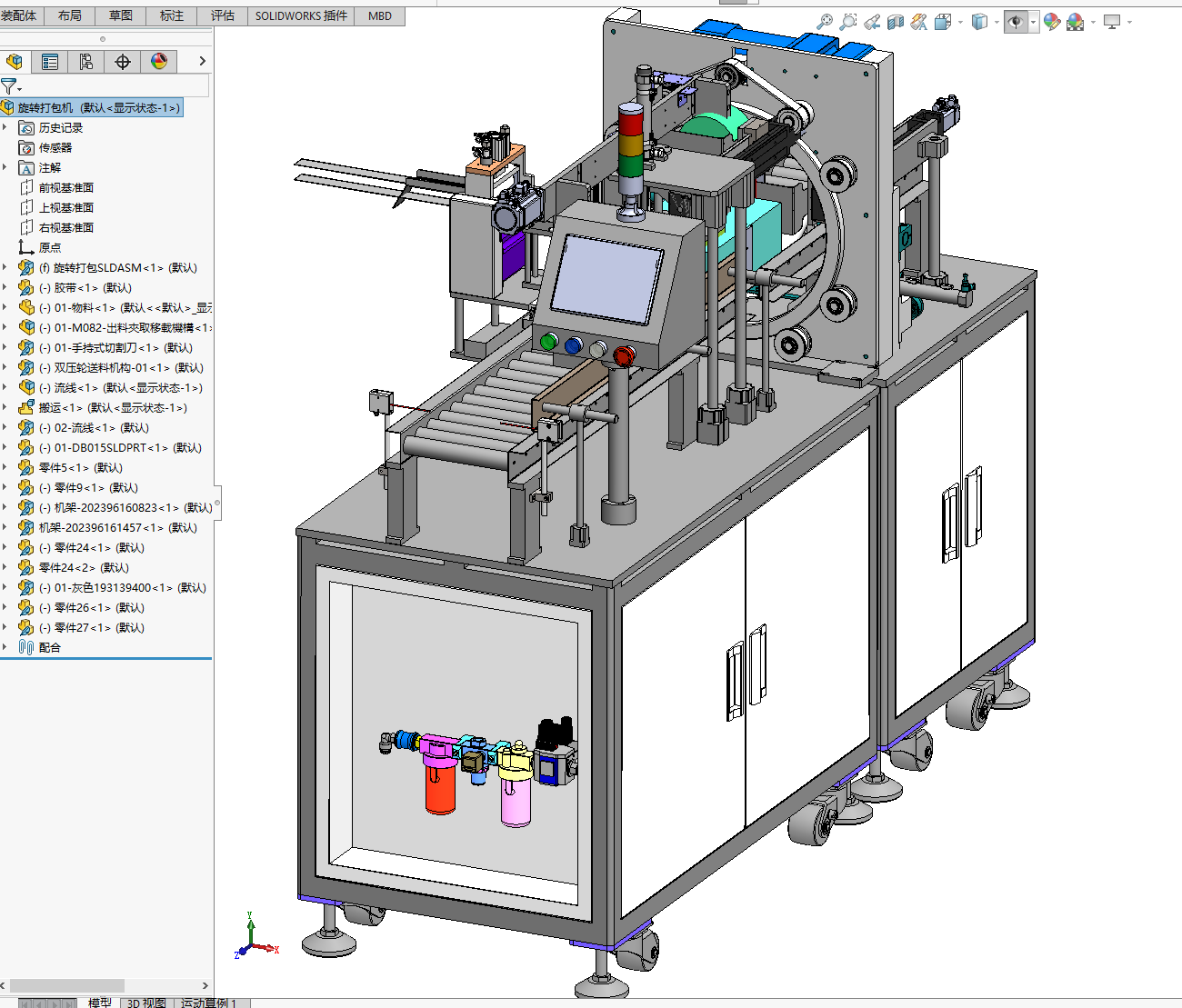1182x1008 pixels.
Task: Click View Settings monitor icon
Action: pos(1112,21)
